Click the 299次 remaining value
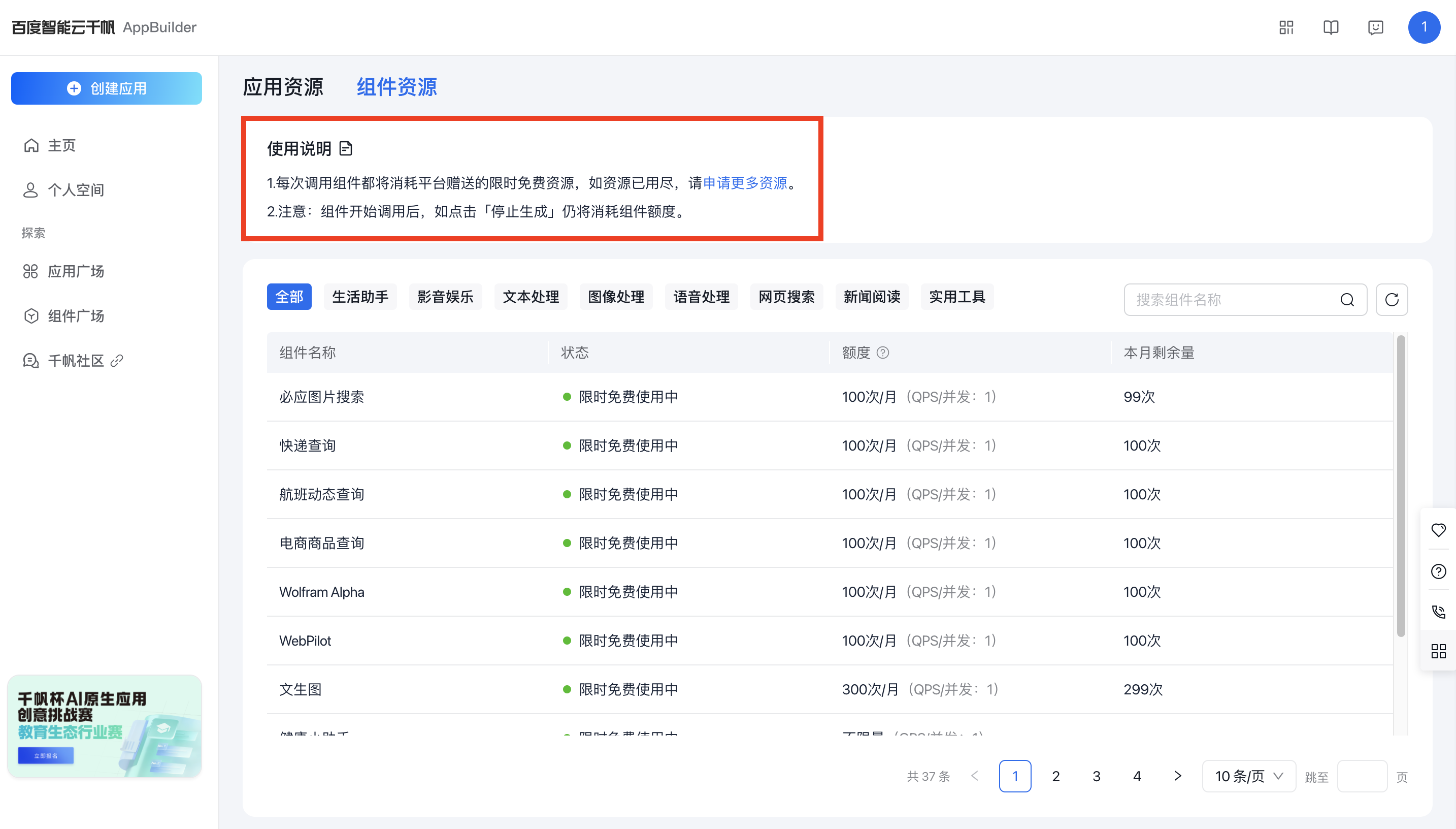1456x829 pixels. (x=1143, y=689)
